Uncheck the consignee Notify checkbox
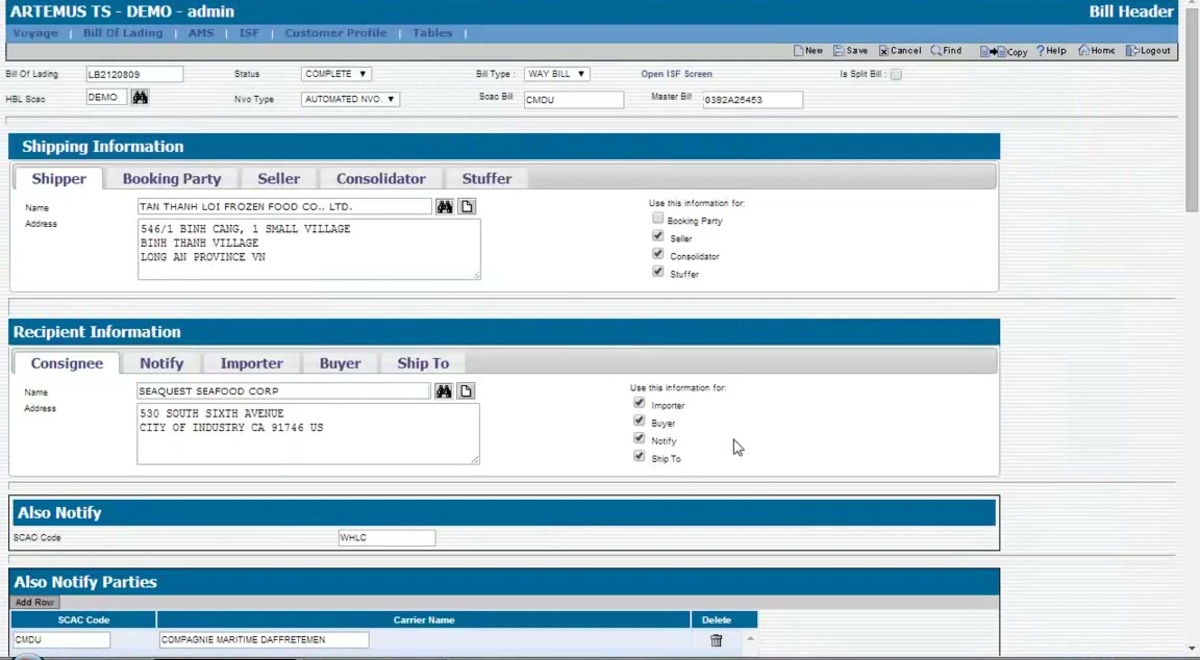The width and height of the screenshot is (1200, 660). (639, 439)
